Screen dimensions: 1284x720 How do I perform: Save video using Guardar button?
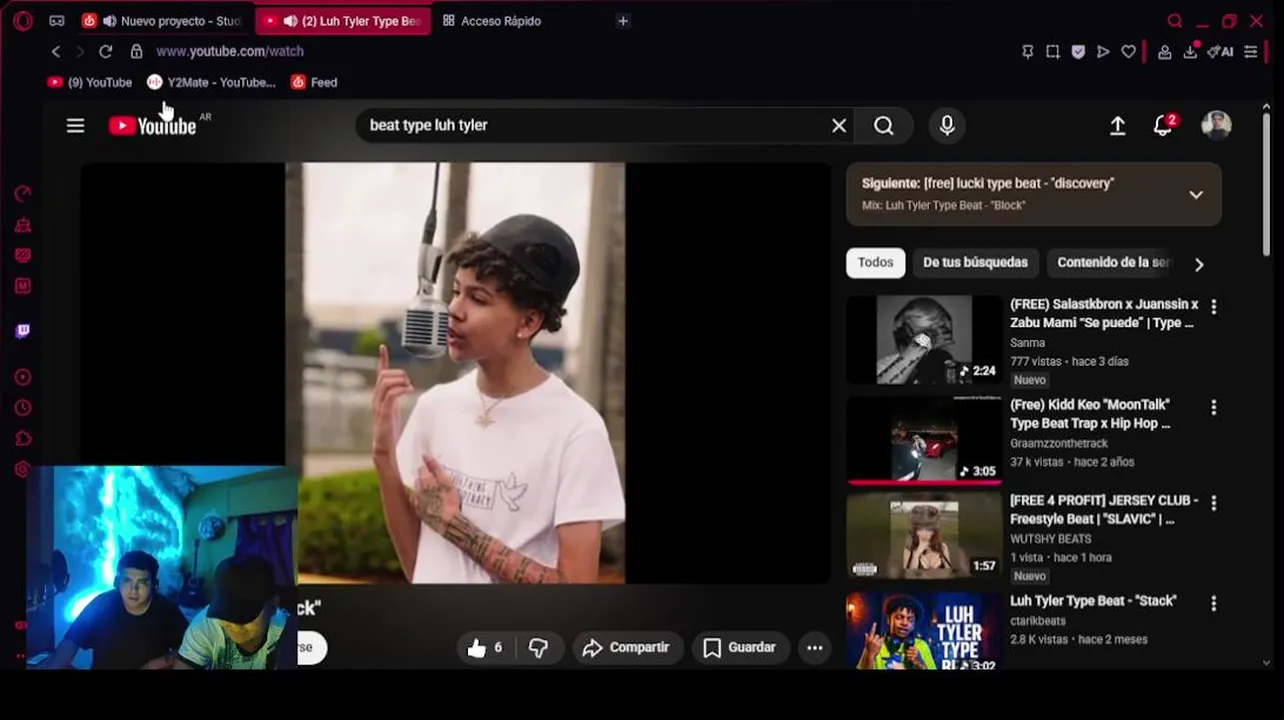[740, 648]
